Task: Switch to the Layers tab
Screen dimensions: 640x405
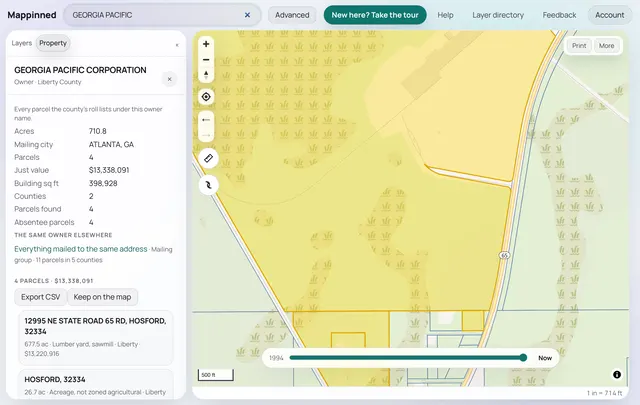Action: click(x=22, y=43)
